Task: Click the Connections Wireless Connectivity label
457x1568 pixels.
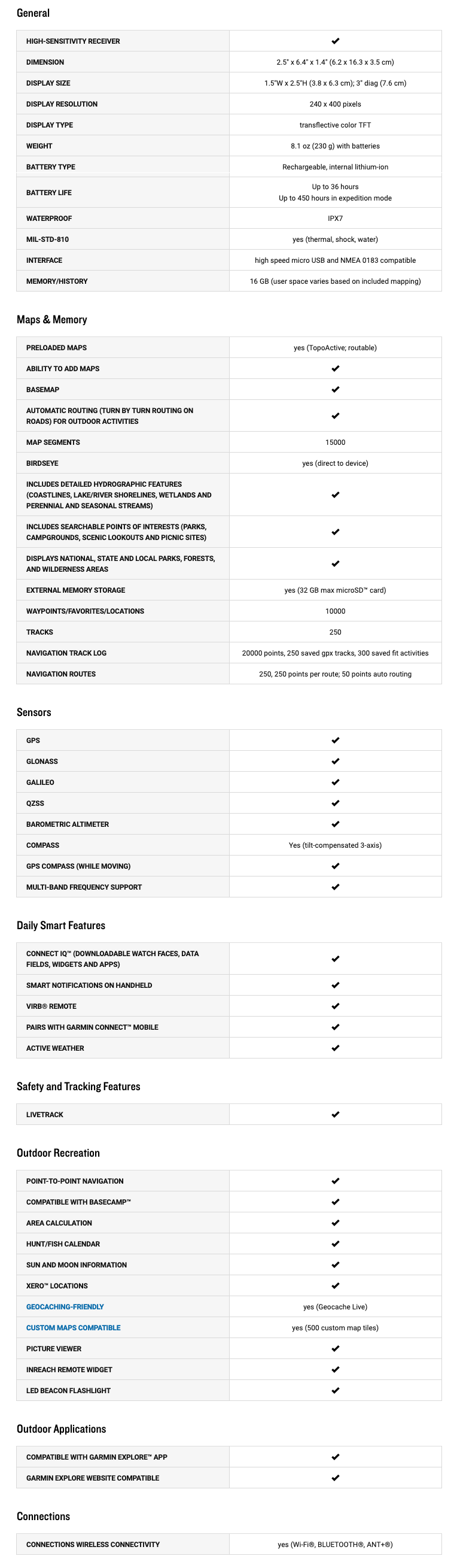Action: [93, 1544]
